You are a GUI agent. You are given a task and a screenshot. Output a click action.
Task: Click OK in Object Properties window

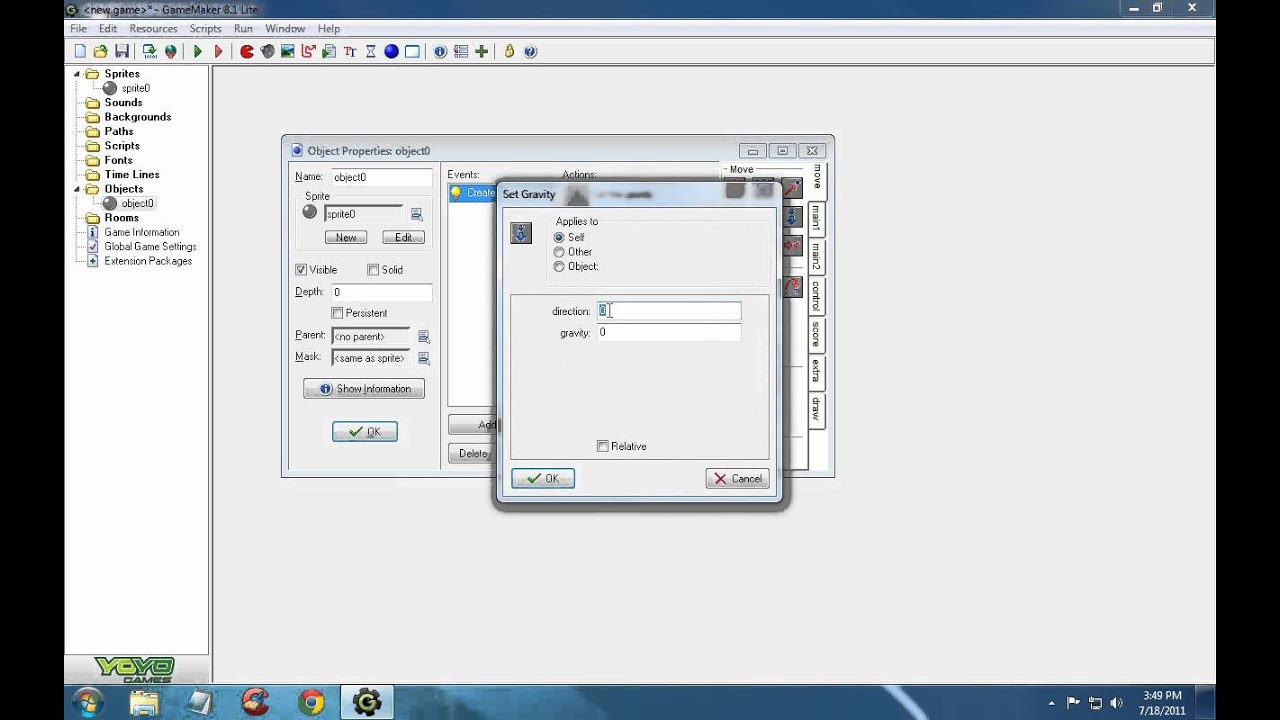coord(365,432)
